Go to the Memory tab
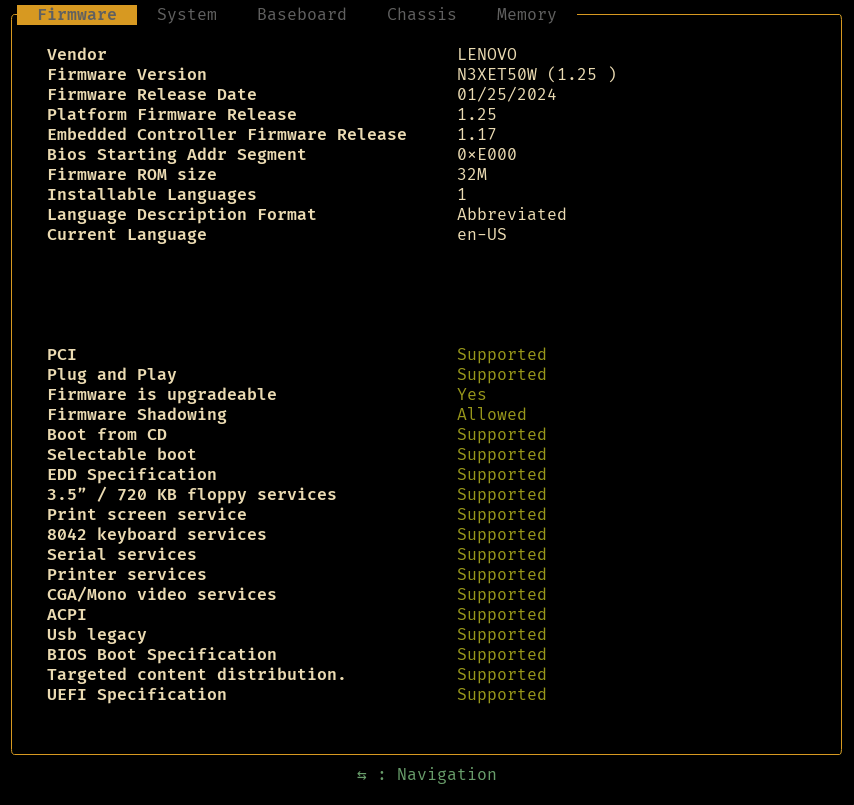The height and width of the screenshot is (805, 854). click(527, 15)
